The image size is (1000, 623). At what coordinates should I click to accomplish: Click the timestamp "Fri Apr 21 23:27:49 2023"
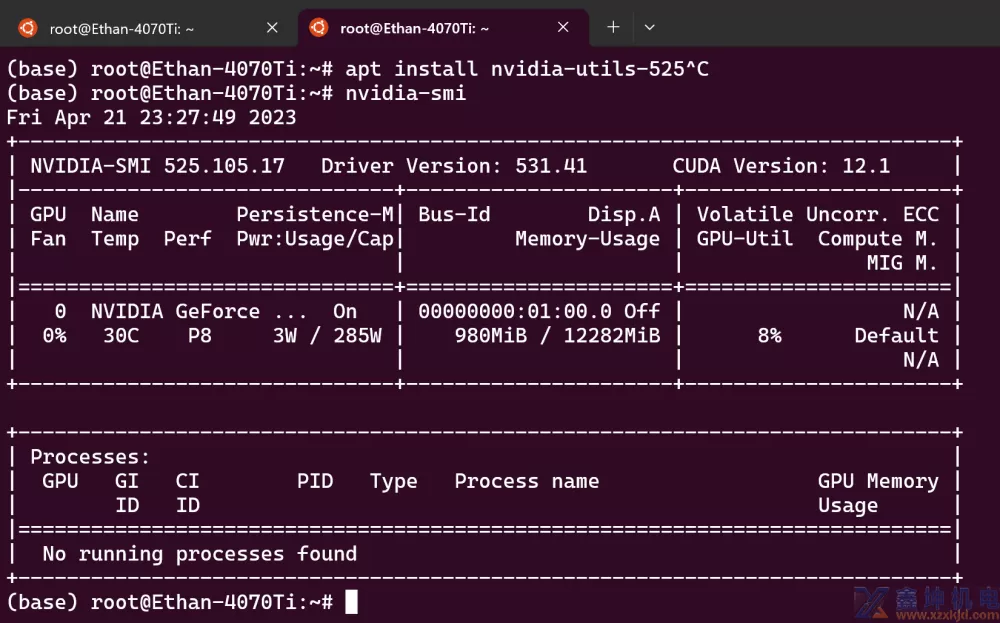(x=152, y=117)
